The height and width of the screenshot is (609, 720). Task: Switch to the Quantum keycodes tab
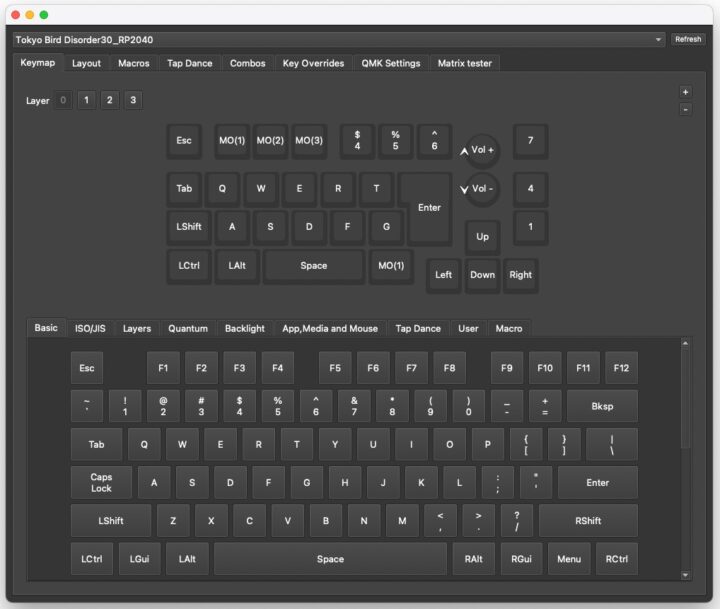tap(188, 328)
